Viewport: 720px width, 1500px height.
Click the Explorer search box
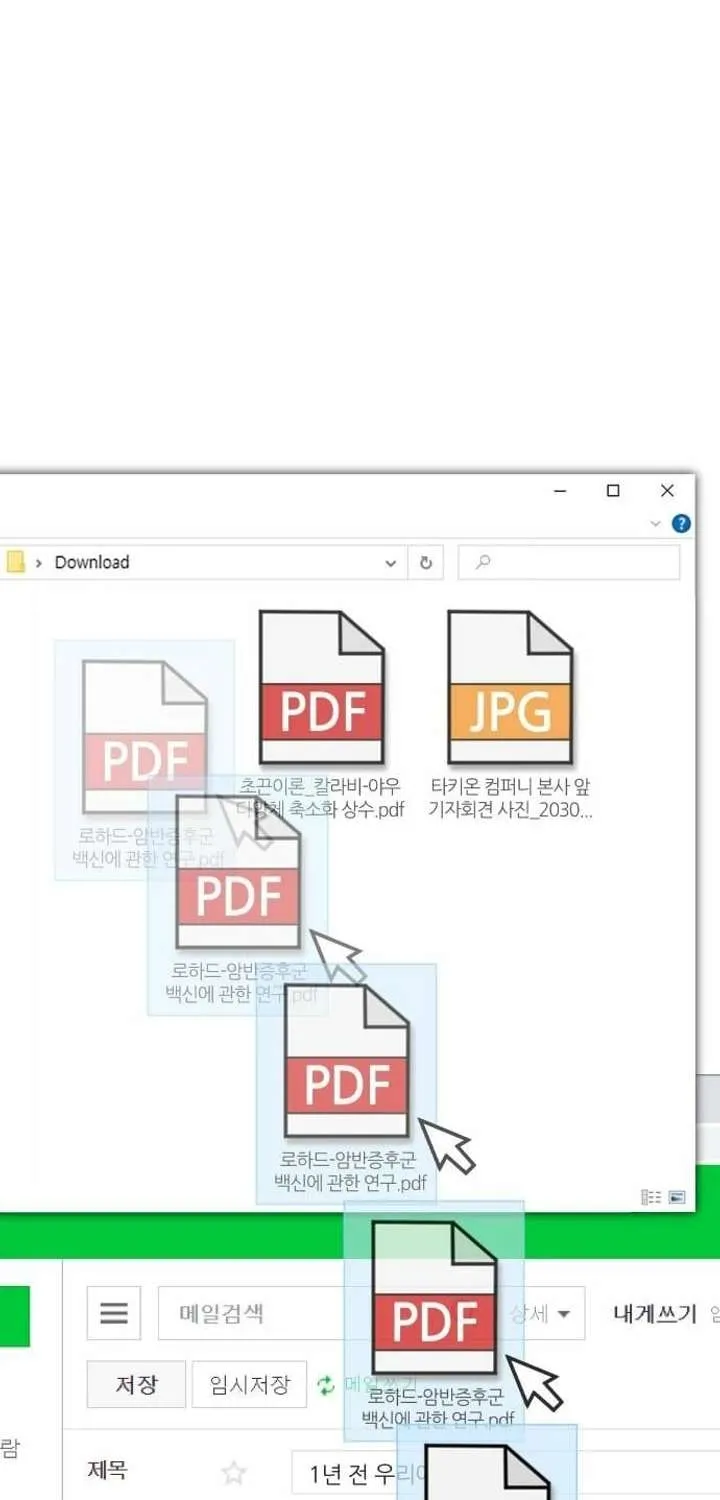click(x=568, y=562)
